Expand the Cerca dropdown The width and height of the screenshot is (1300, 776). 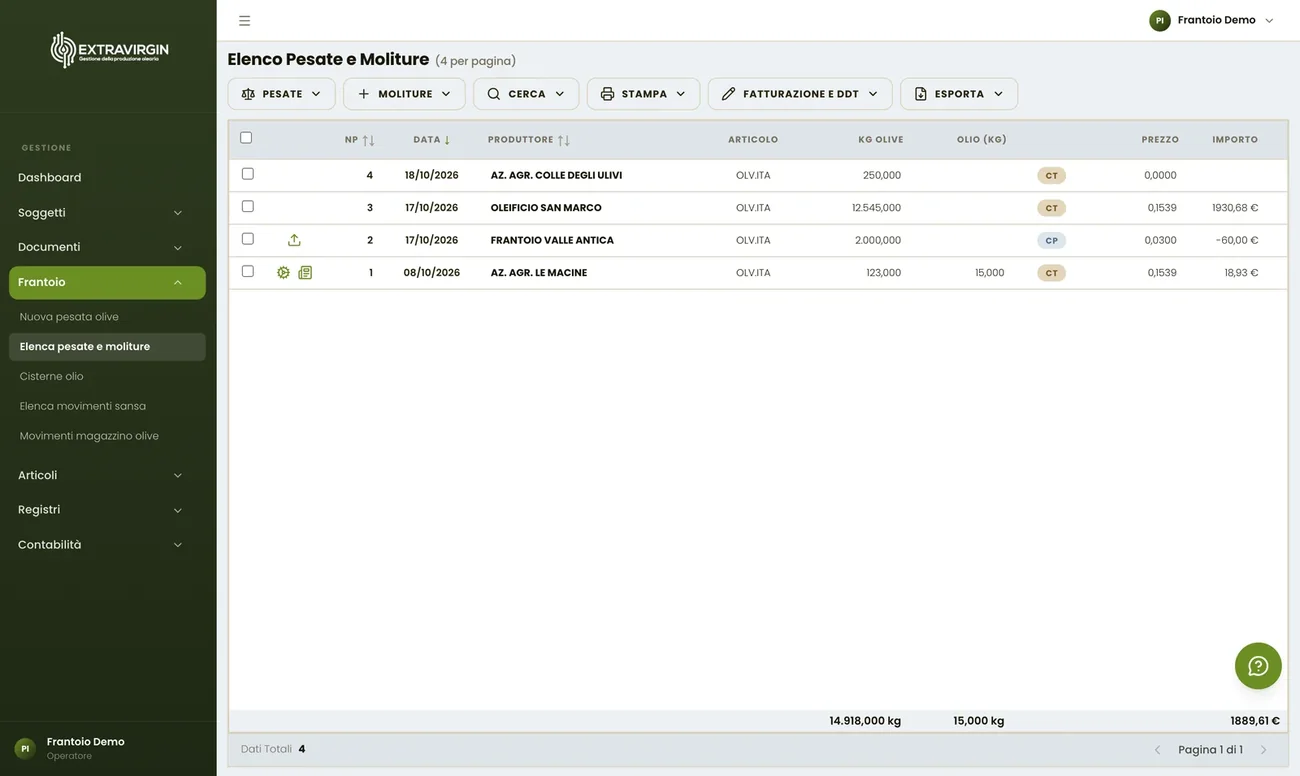(x=526, y=94)
